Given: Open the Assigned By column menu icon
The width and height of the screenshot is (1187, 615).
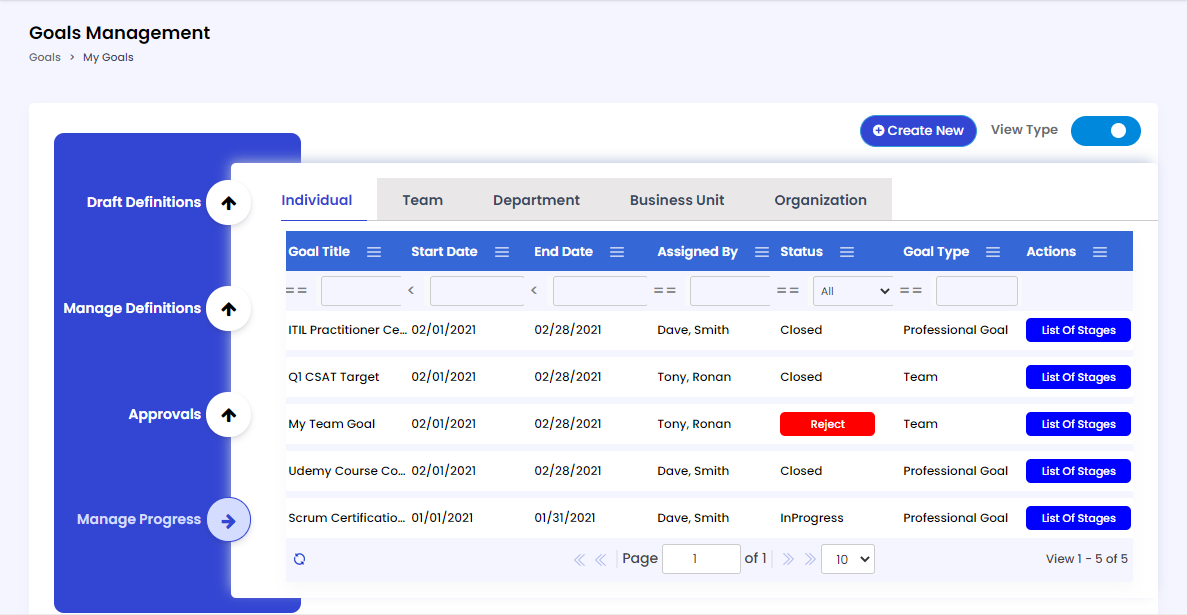Looking at the screenshot, I should [761, 252].
